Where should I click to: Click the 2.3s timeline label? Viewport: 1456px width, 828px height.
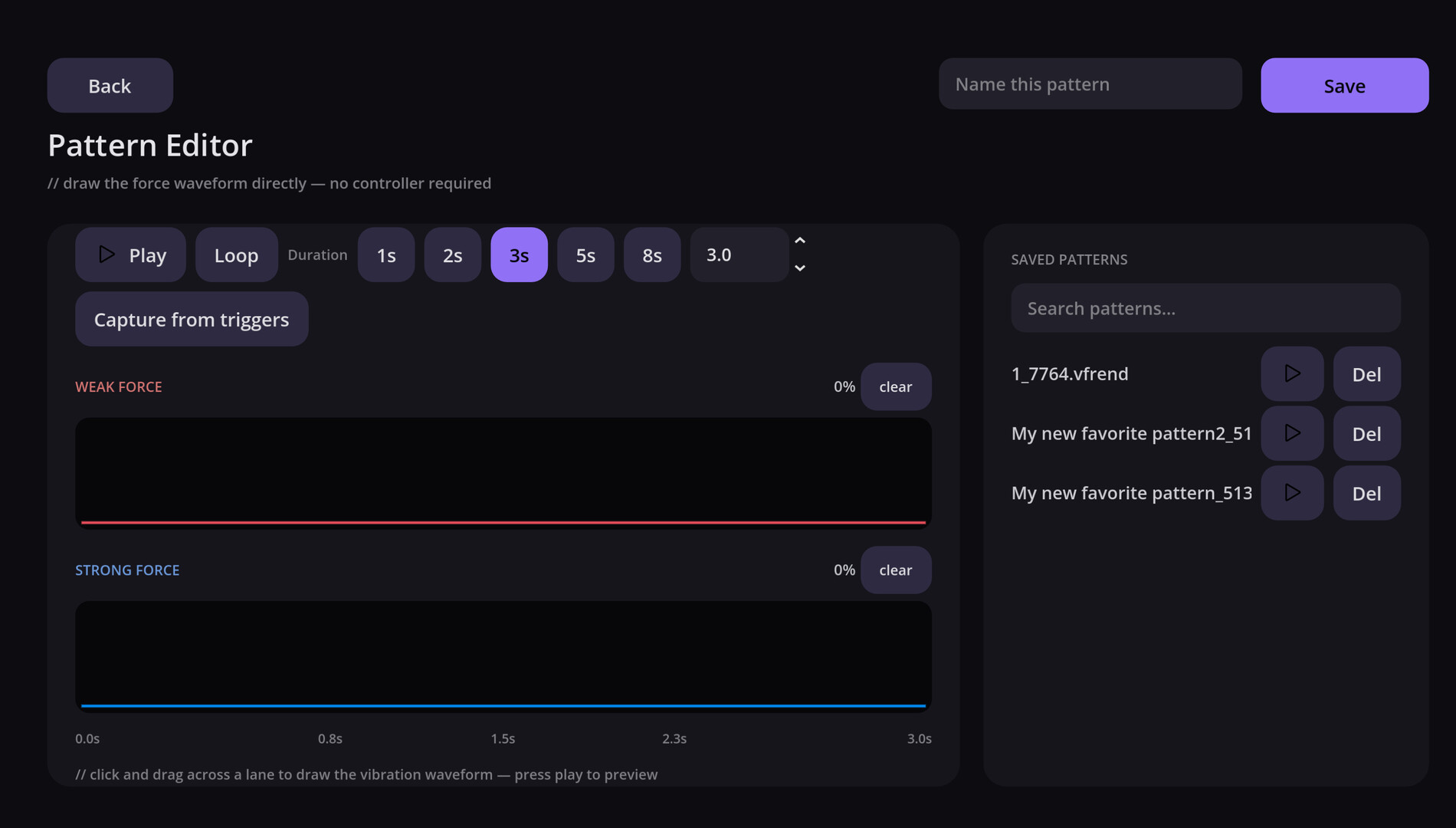coord(674,738)
